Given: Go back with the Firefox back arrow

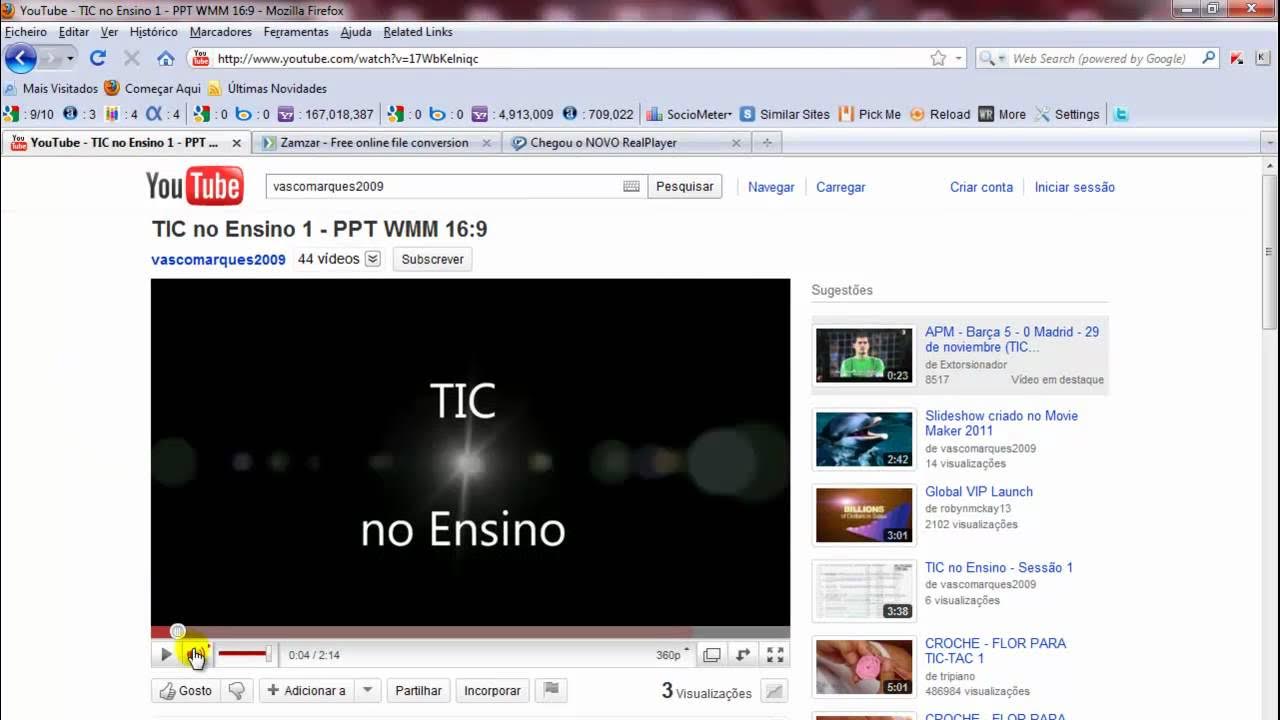Looking at the screenshot, I should pyautogui.click(x=20, y=58).
